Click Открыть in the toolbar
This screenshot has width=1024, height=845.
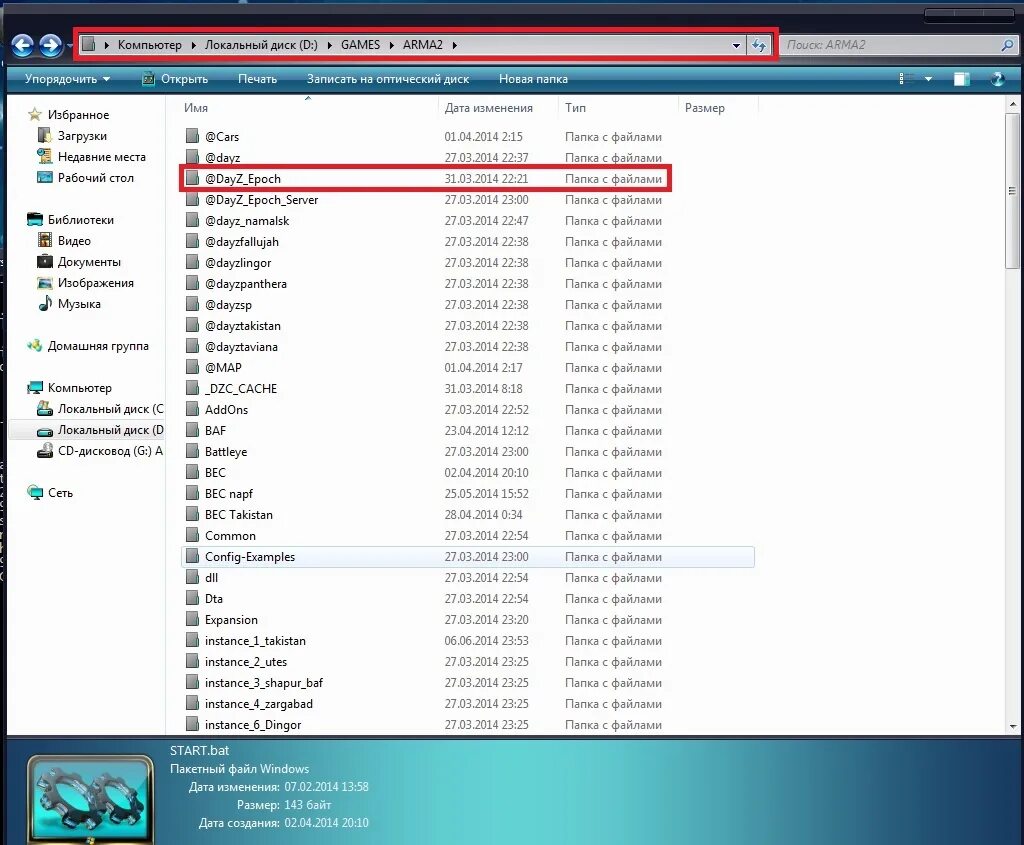(175, 79)
